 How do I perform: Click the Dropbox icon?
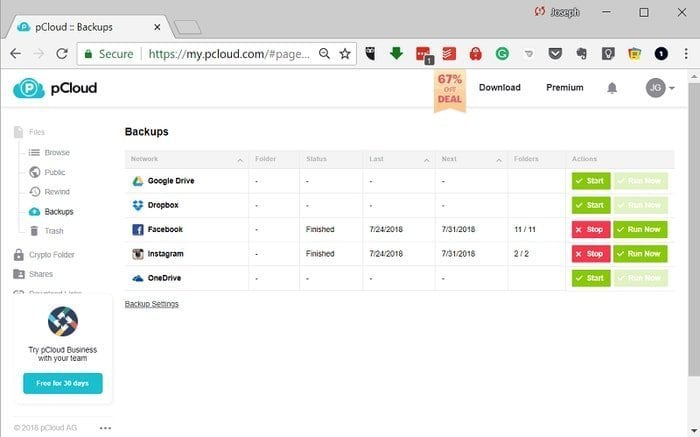pos(138,205)
